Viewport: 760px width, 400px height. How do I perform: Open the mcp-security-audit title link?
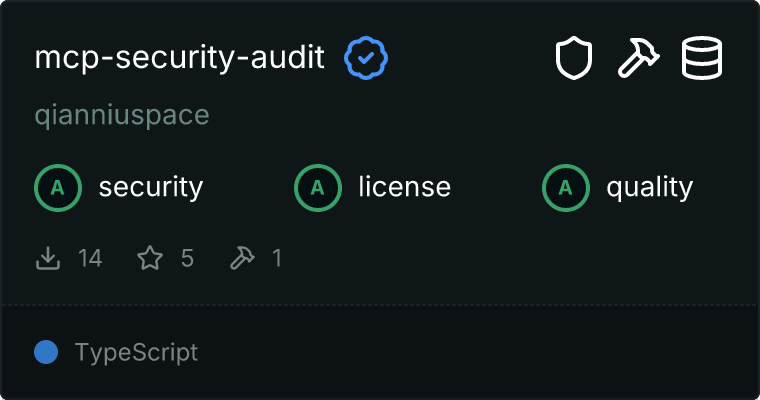tap(180, 59)
